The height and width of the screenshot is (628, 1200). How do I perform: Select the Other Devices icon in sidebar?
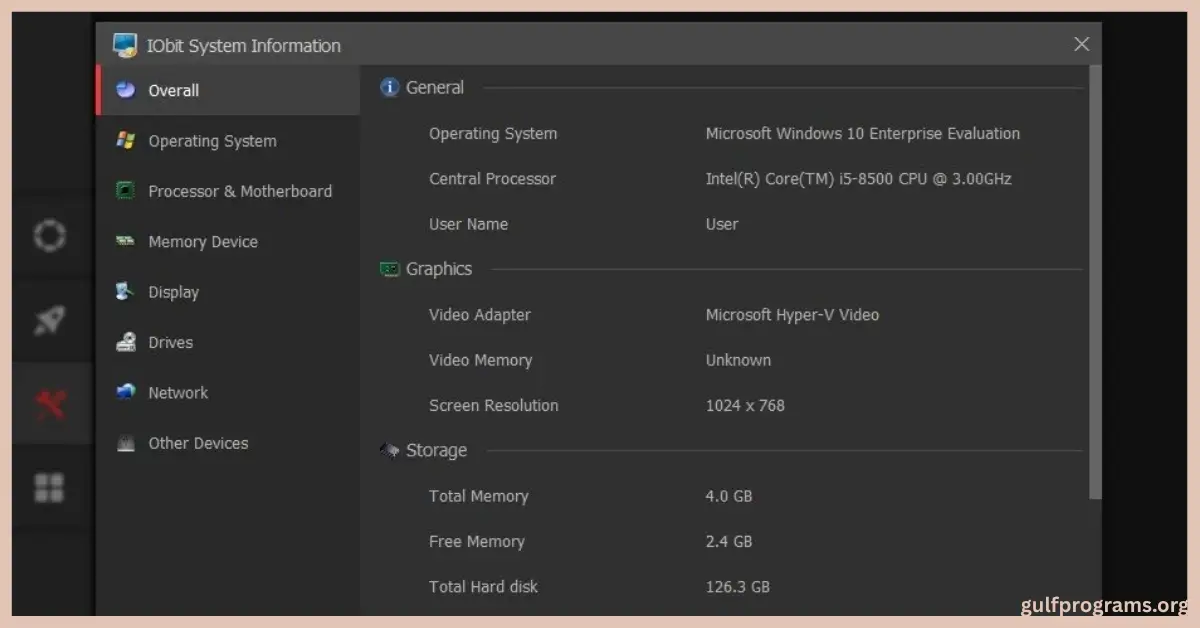pyautogui.click(x=125, y=443)
